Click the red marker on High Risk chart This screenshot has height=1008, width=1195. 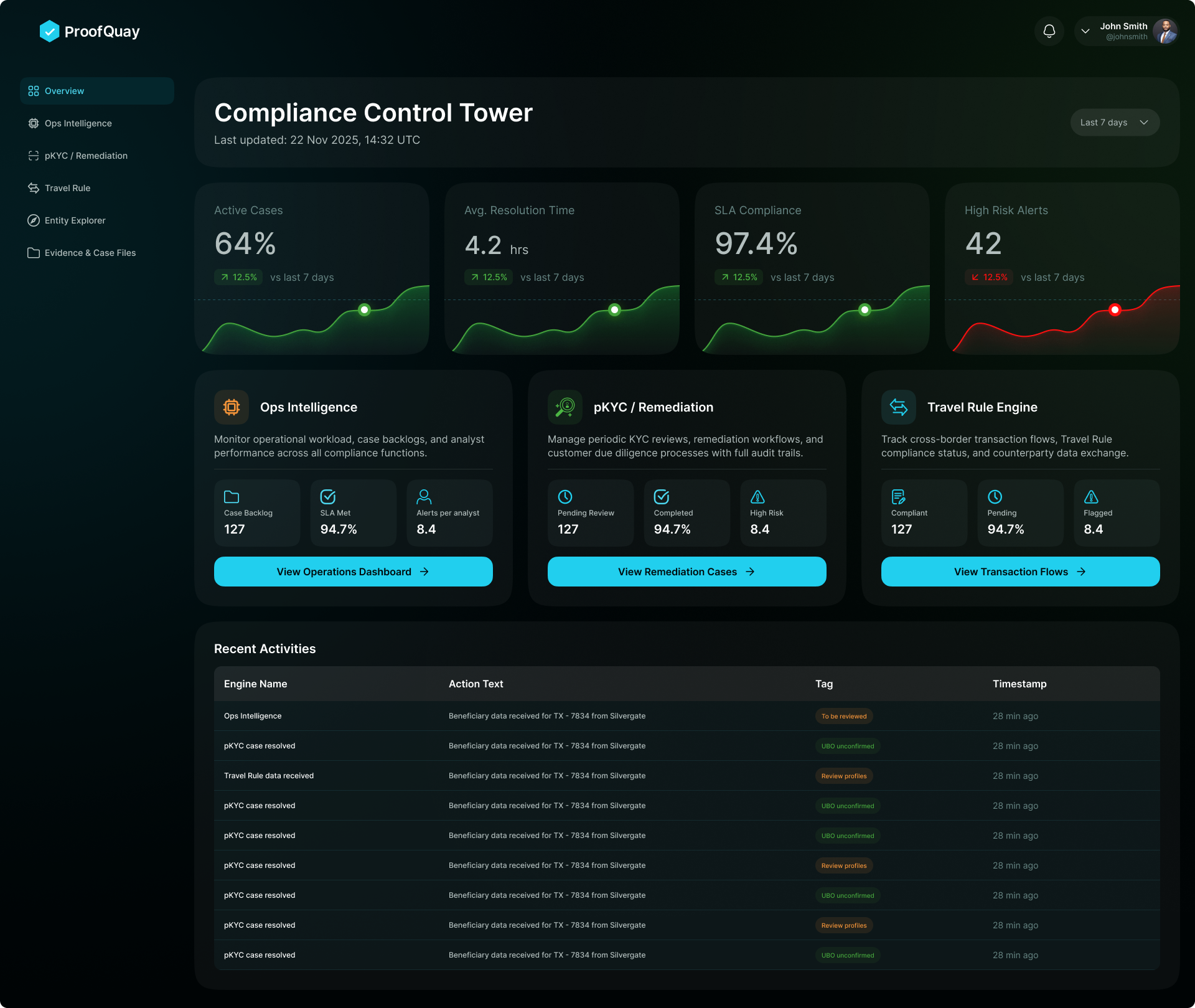coord(1115,310)
